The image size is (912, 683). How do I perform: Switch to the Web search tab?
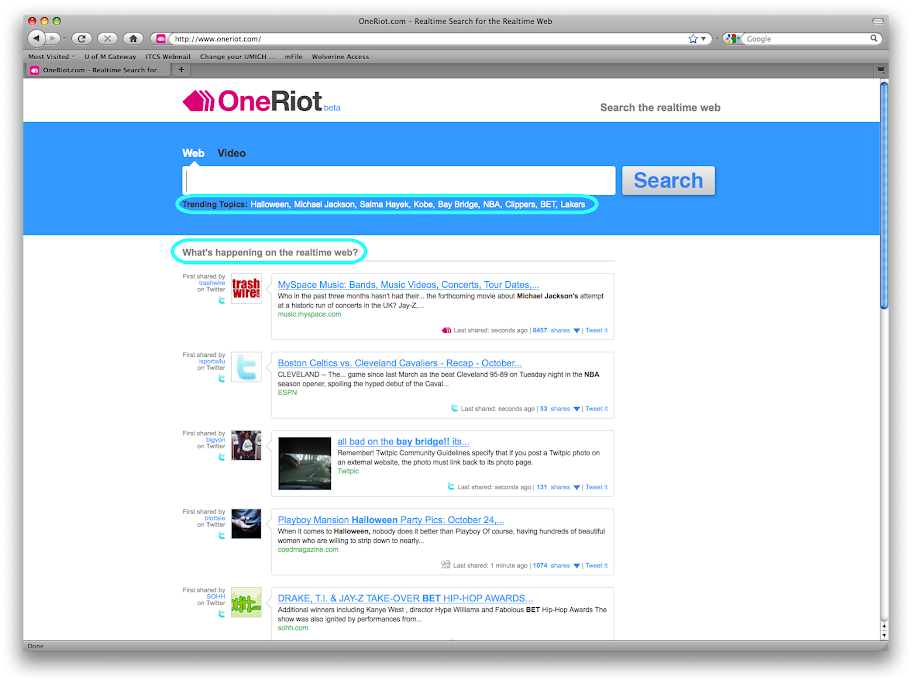[x=193, y=153]
